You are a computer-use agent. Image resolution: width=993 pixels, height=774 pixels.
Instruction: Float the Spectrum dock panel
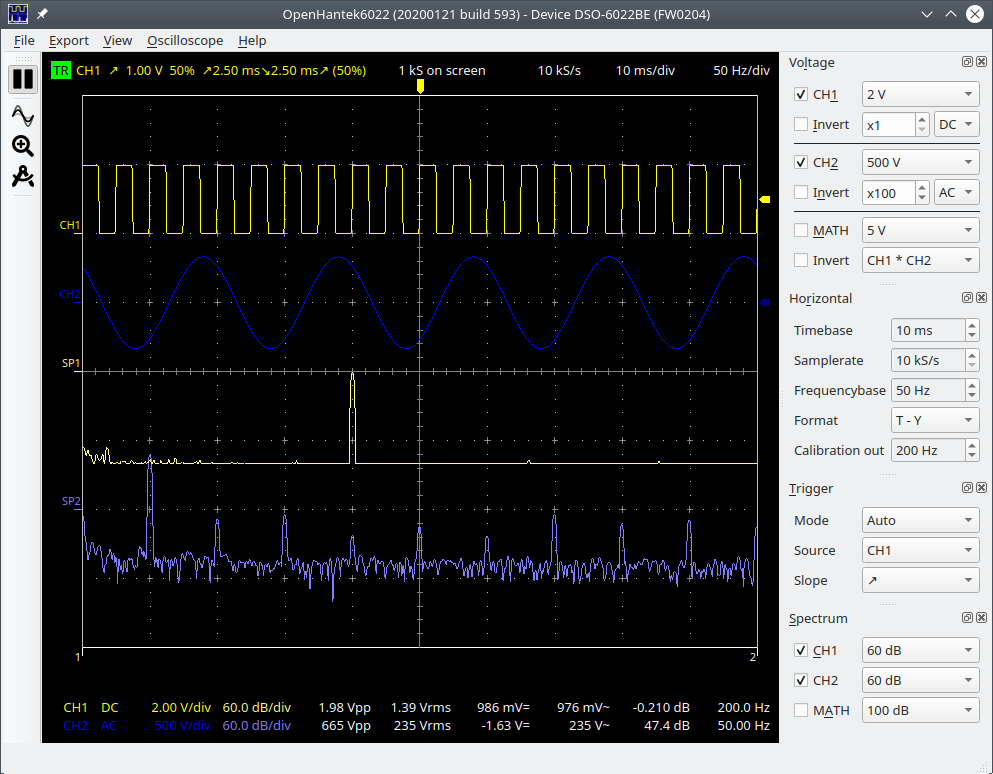(x=967, y=618)
